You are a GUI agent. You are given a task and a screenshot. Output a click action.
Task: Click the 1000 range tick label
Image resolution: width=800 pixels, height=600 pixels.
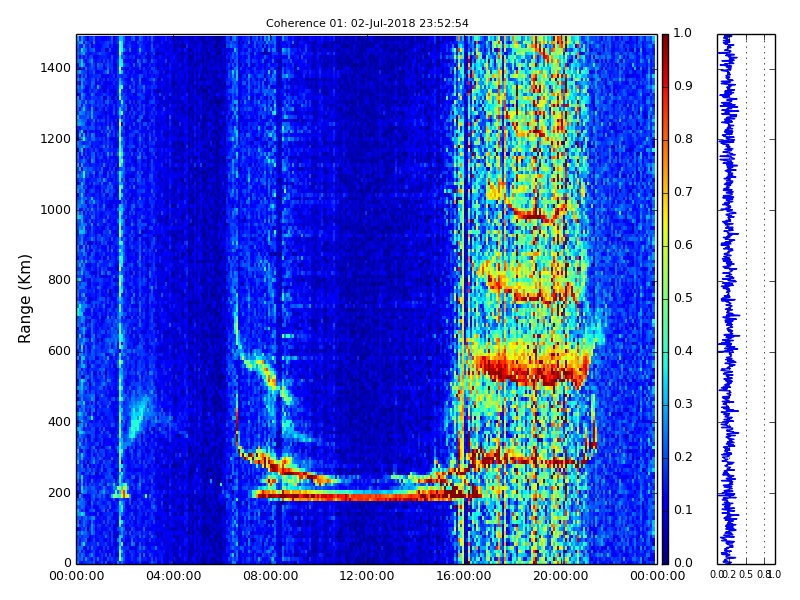(56, 210)
